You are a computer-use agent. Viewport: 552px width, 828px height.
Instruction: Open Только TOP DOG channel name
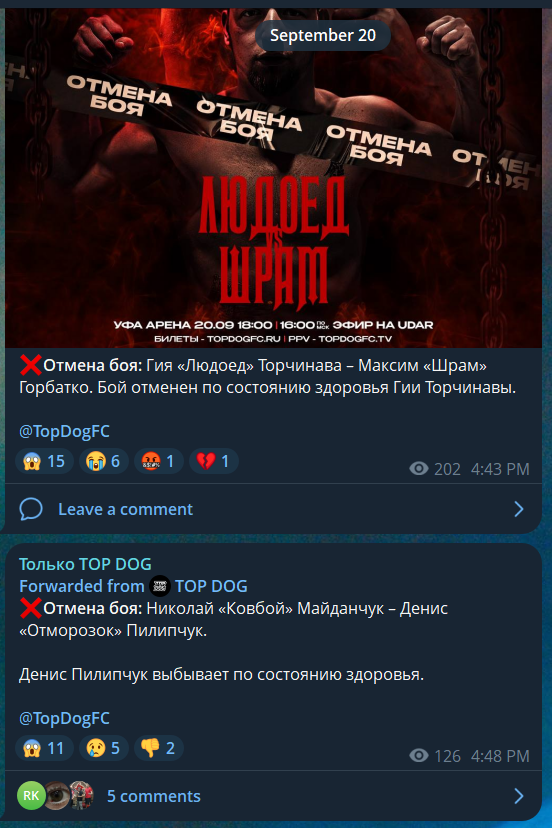click(86, 564)
